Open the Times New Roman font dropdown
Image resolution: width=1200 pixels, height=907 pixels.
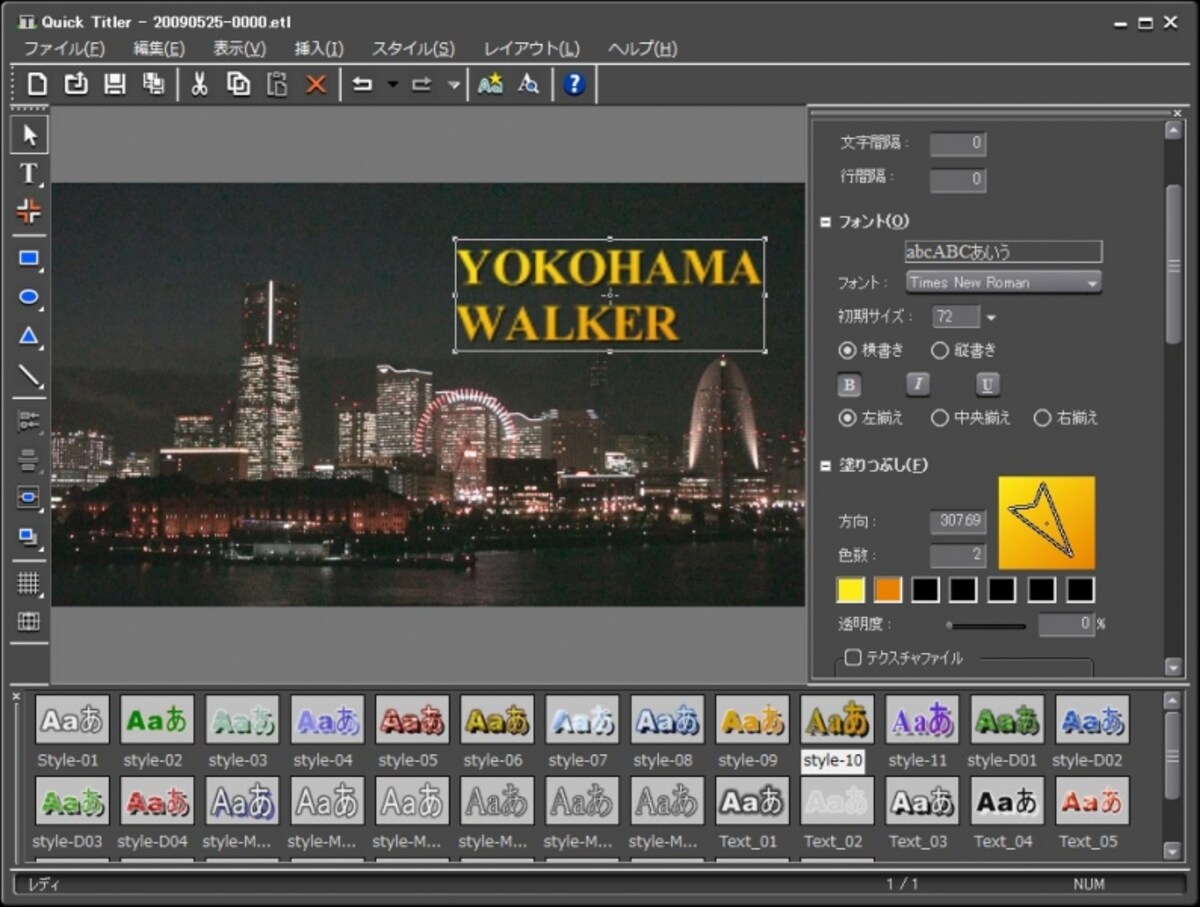tap(1003, 283)
